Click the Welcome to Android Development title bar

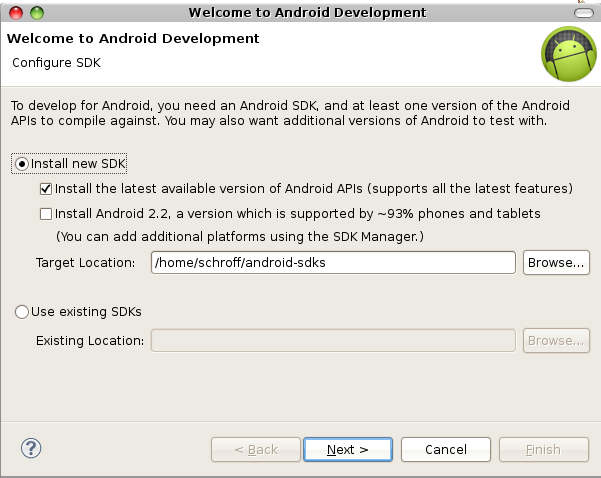point(300,12)
